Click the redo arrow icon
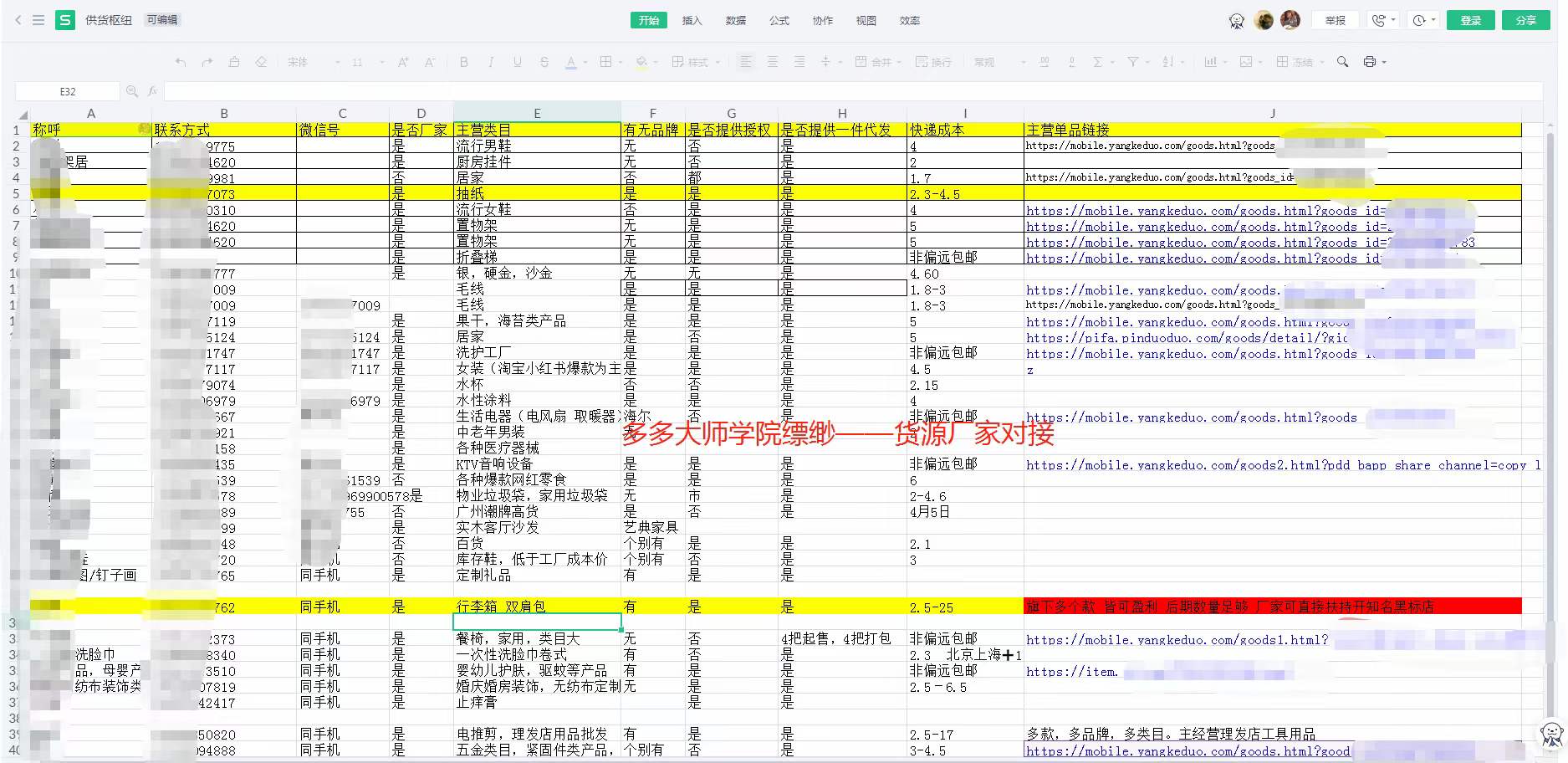 point(207,62)
